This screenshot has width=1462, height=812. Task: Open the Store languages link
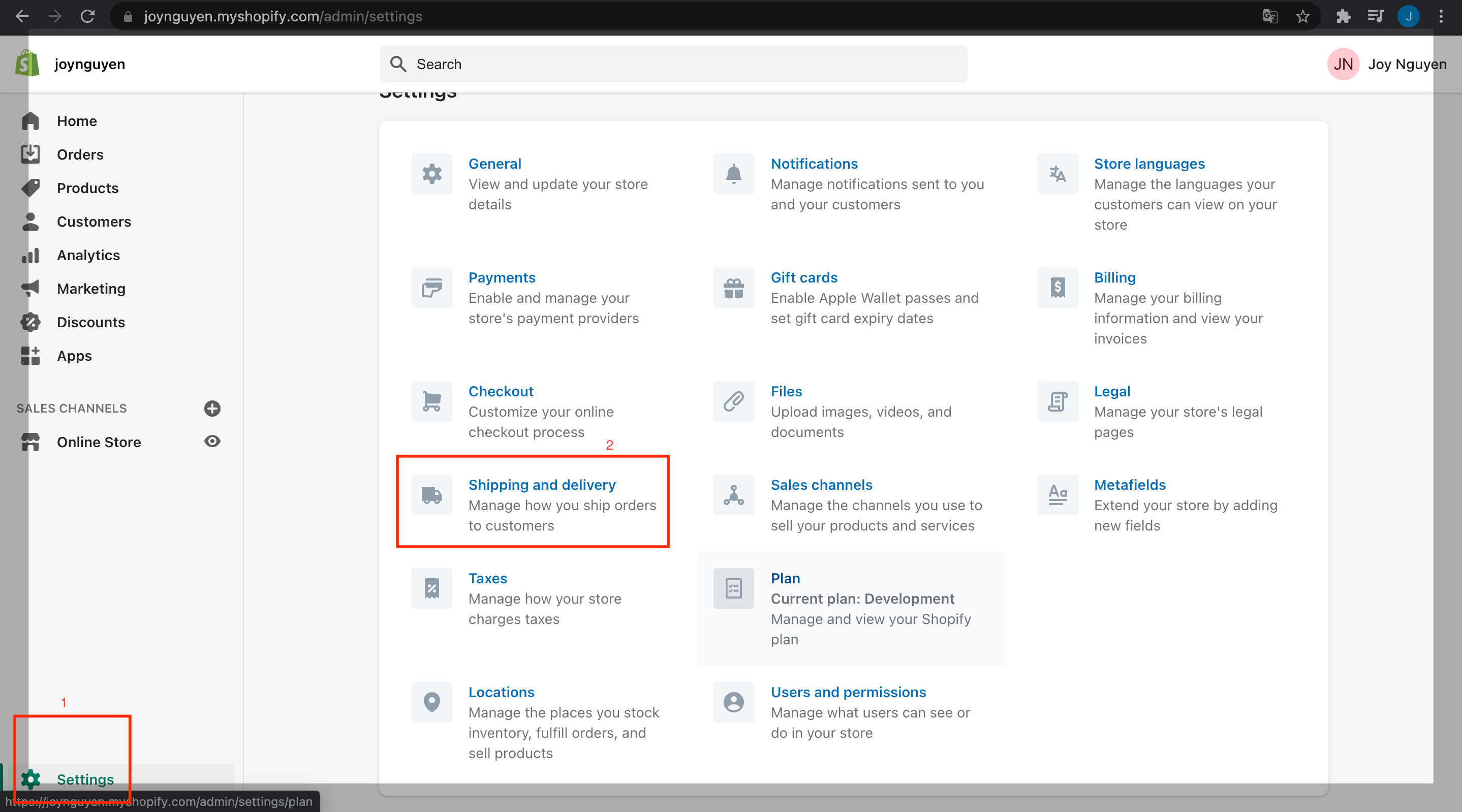(x=1148, y=164)
